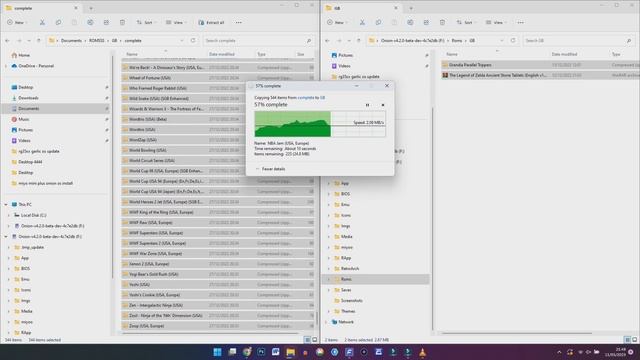Image resolution: width=640 pixels, height=360 pixels.
Task: Open OneDrive - Personal in sidebar
Action: pos(36,66)
